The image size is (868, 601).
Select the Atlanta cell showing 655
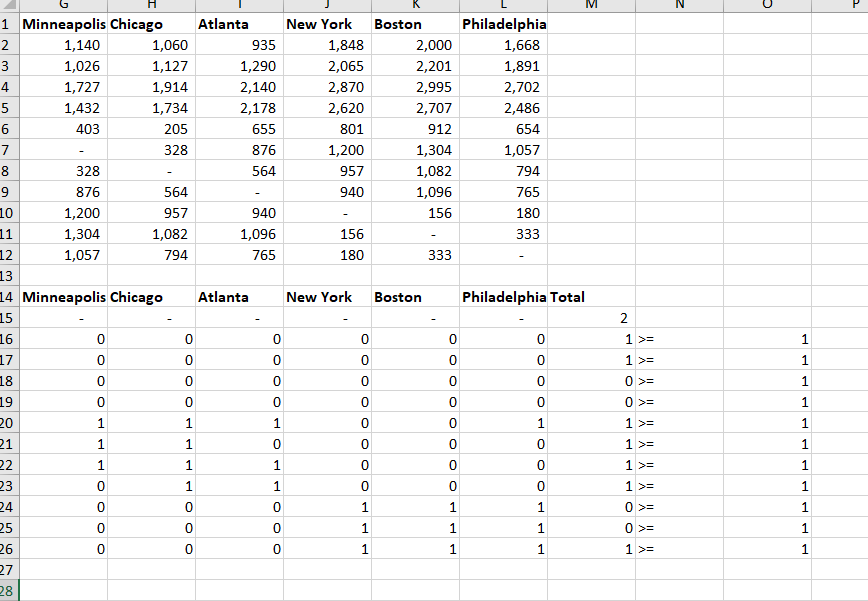click(x=239, y=129)
